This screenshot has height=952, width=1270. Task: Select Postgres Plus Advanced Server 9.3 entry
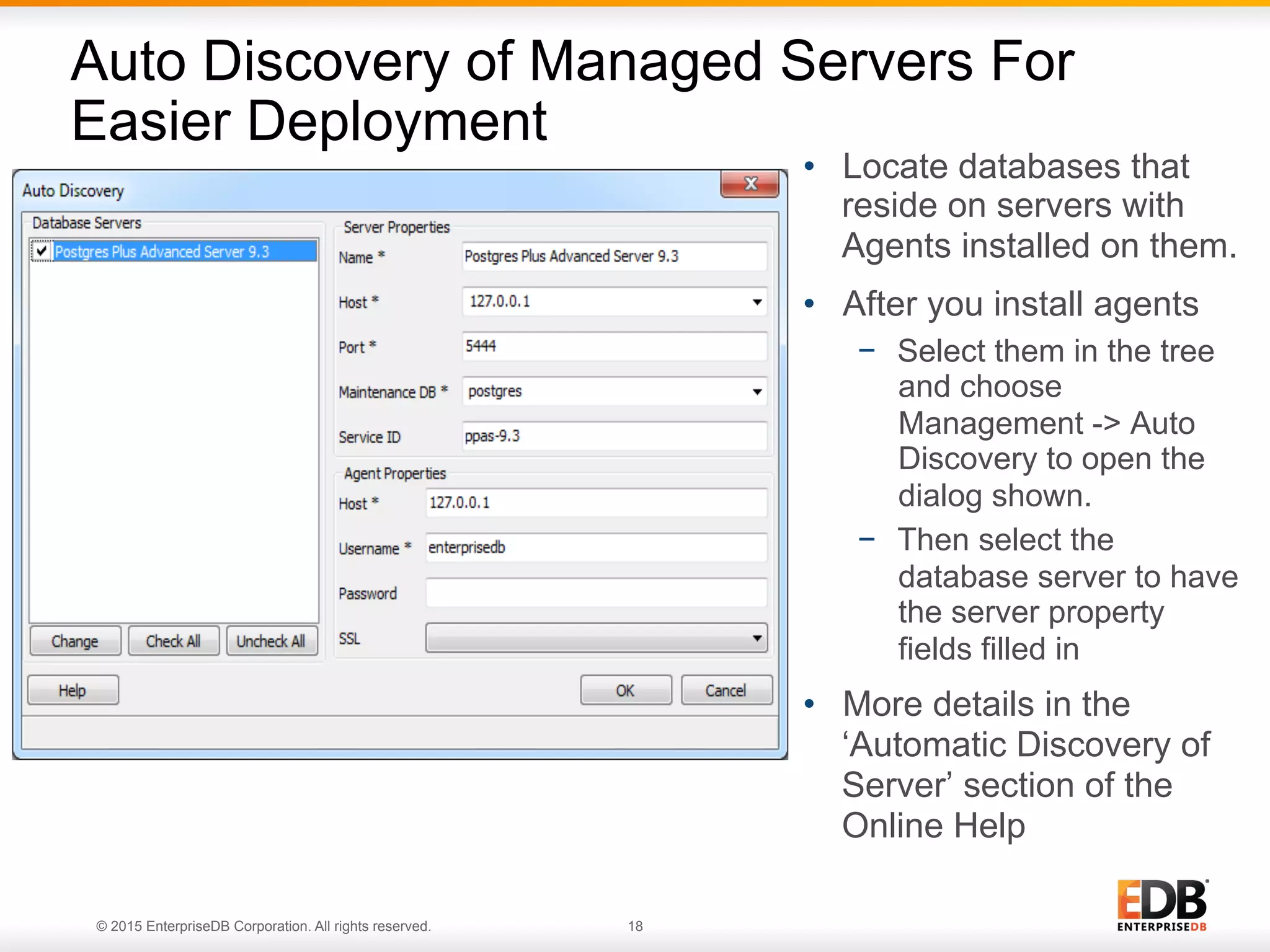pyautogui.click(x=162, y=252)
